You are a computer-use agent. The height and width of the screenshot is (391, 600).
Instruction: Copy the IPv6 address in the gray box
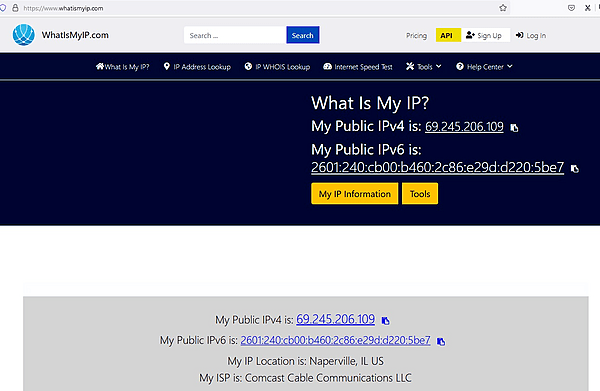point(441,341)
